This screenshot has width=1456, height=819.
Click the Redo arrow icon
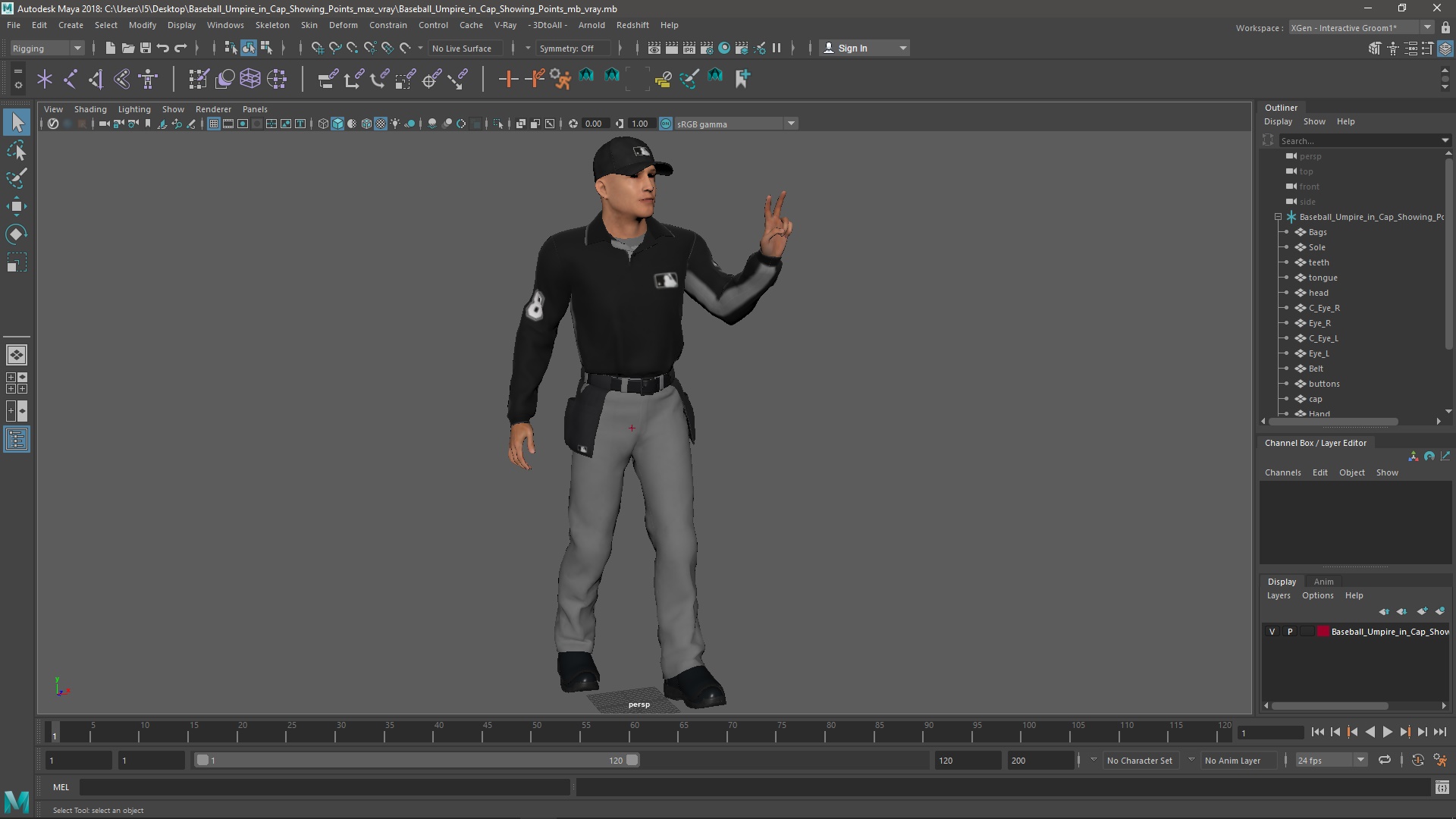(x=180, y=48)
